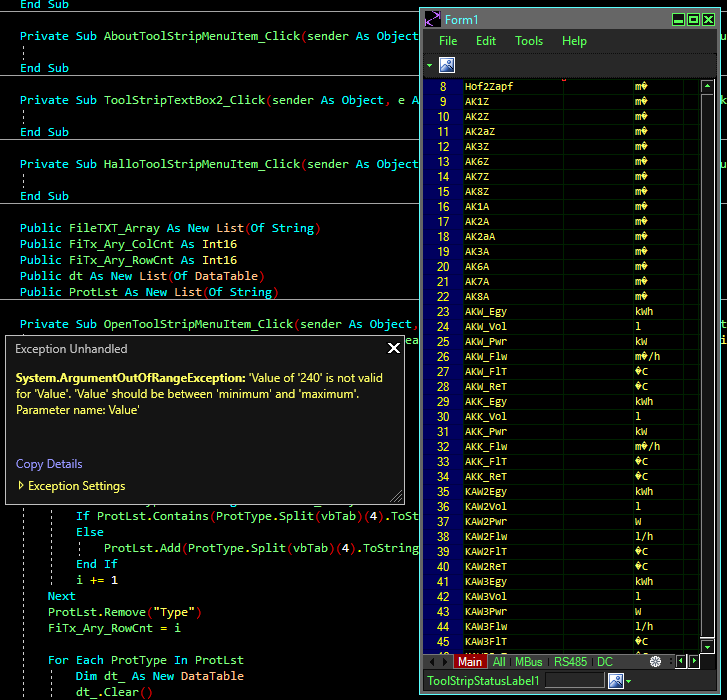This screenshot has width=727, height=700.
Task: Click the Form1 window title icon
Action: pos(433,19)
